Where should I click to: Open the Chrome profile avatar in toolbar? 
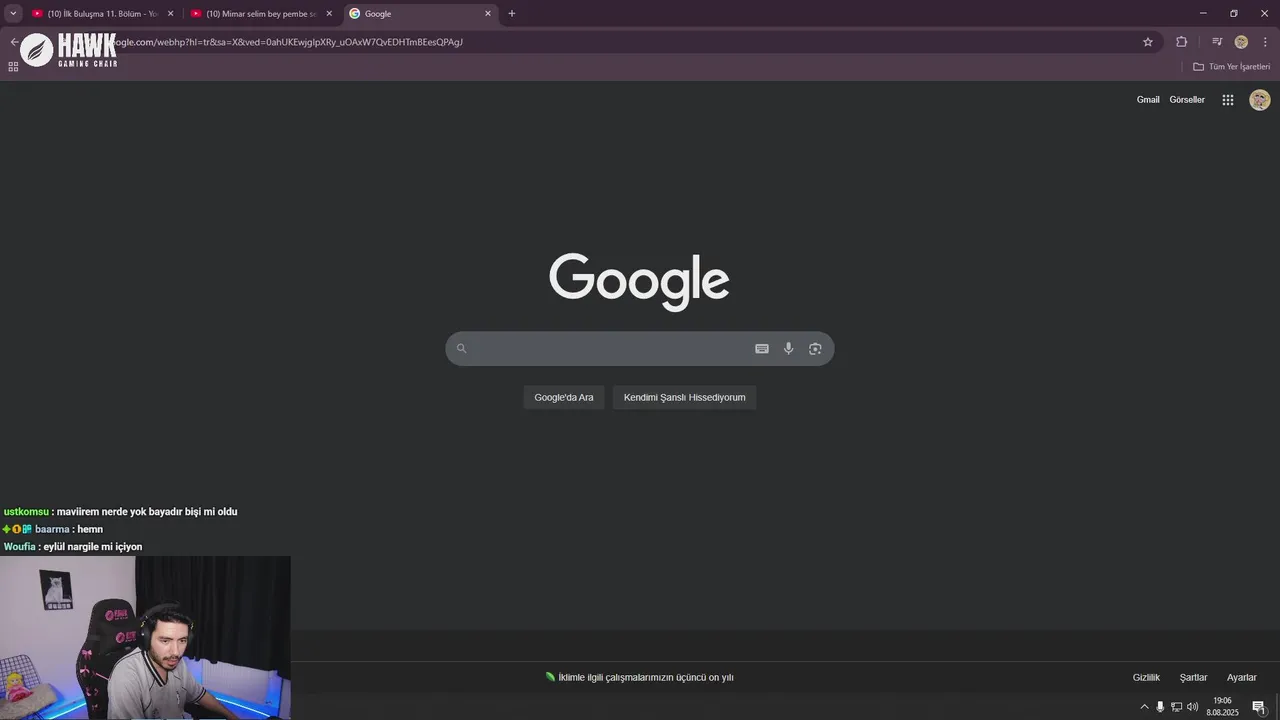(1241, 42)
